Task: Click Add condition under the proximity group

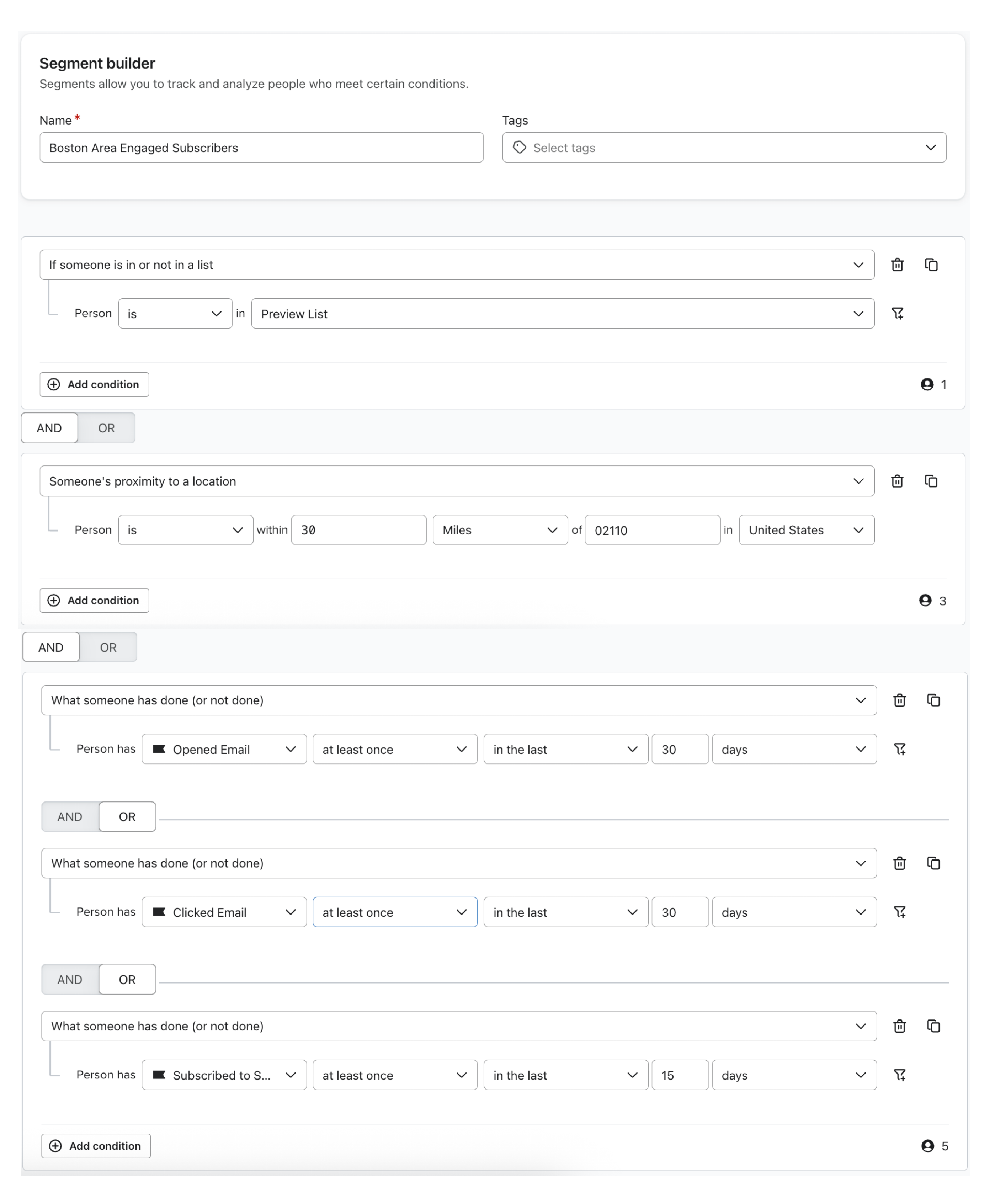Action: [94, 600]
